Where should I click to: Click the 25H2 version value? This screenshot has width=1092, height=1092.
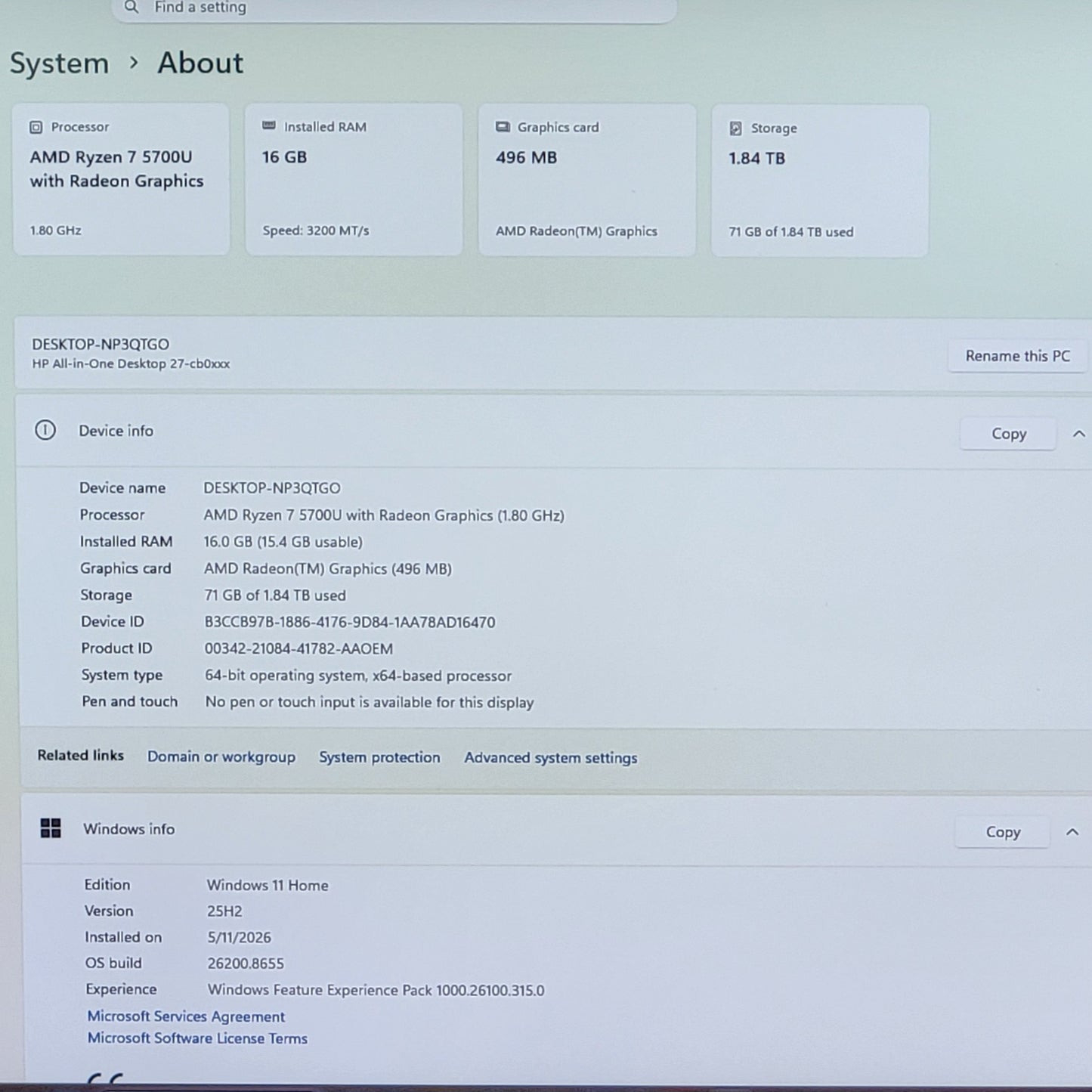pyautogui.click(x=224, y=911)
